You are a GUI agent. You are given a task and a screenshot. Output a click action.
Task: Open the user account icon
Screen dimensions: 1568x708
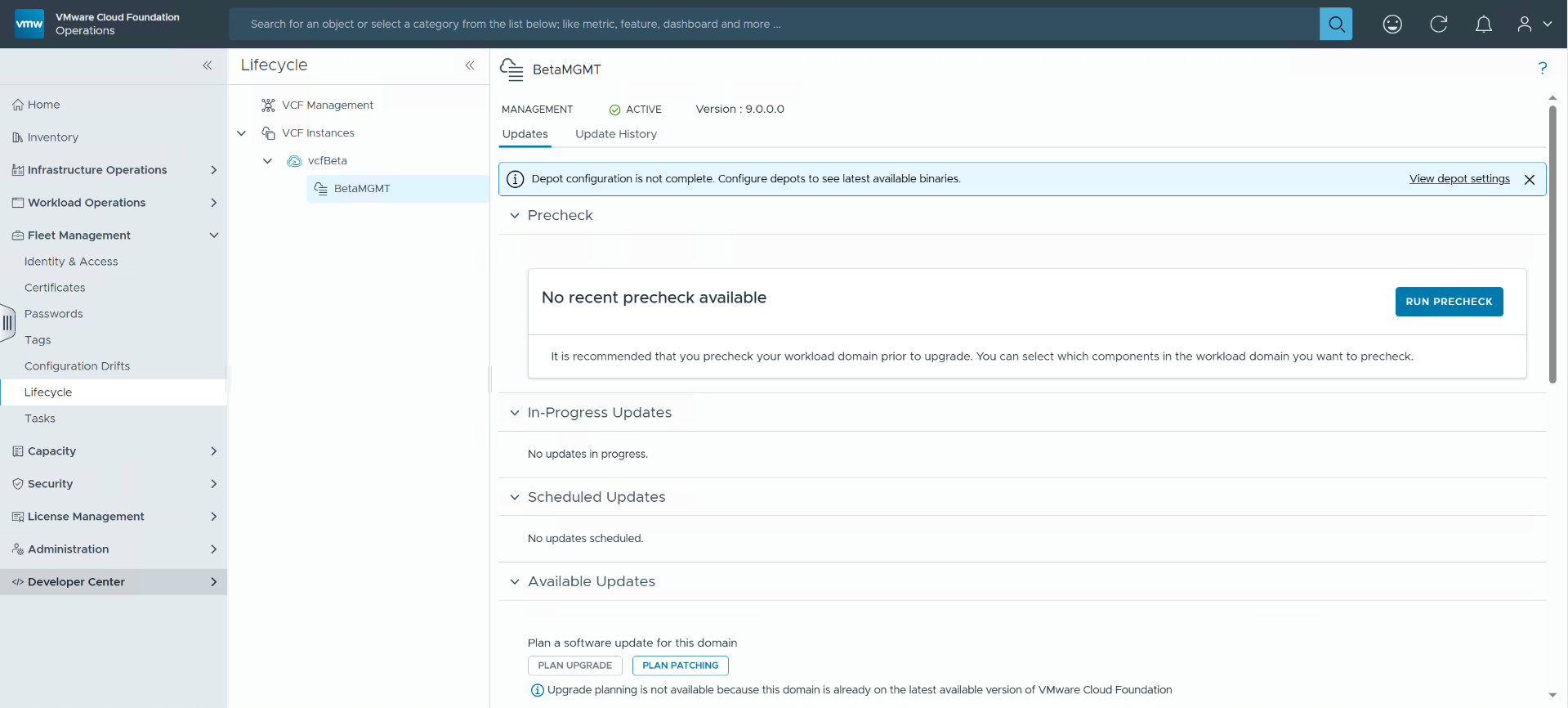click(1525, 25)
